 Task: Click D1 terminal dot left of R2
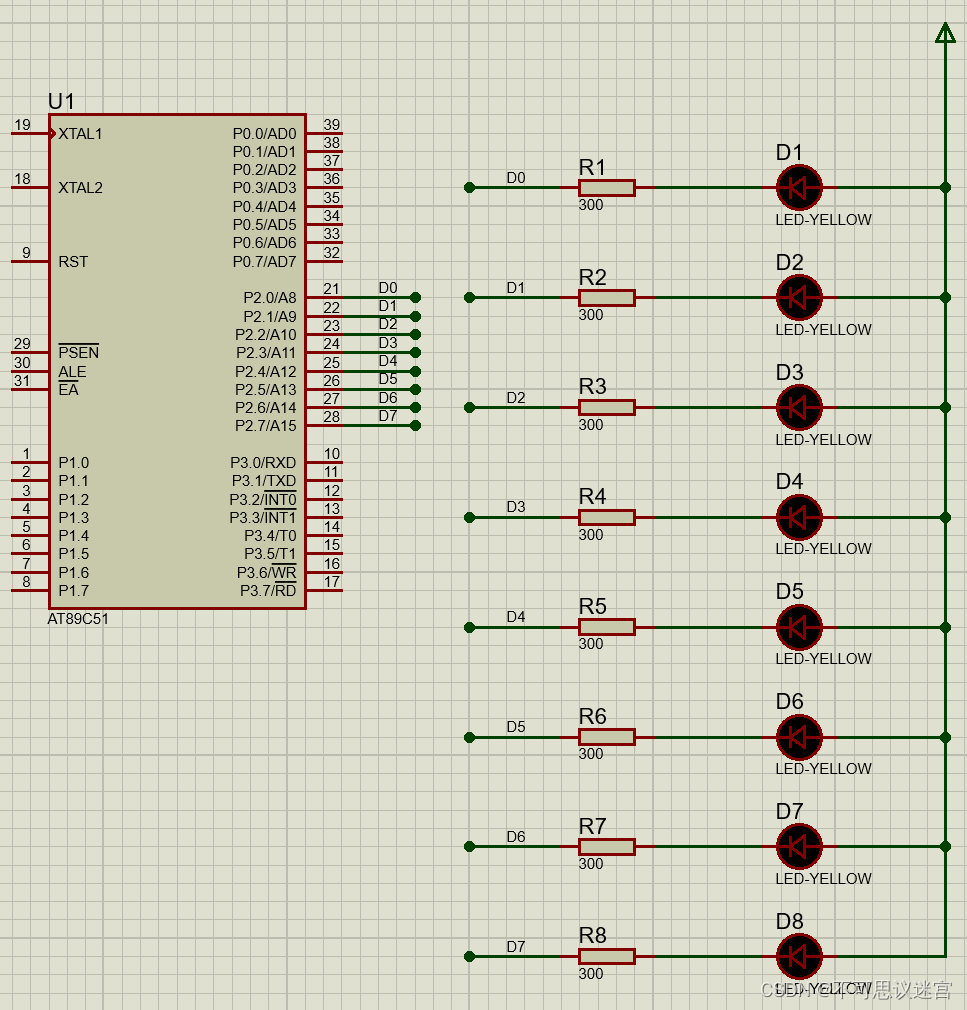470,298
